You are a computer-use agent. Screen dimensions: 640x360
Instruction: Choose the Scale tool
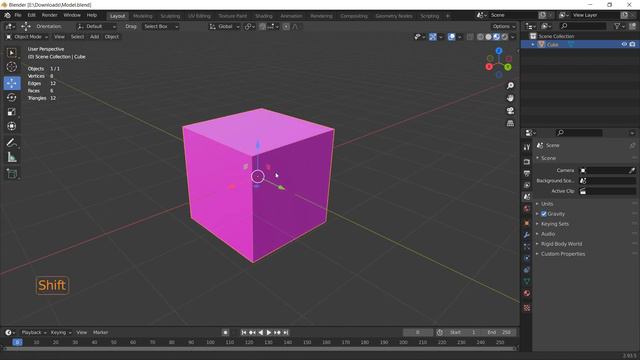pyautogui.click(x=12, y=112)
